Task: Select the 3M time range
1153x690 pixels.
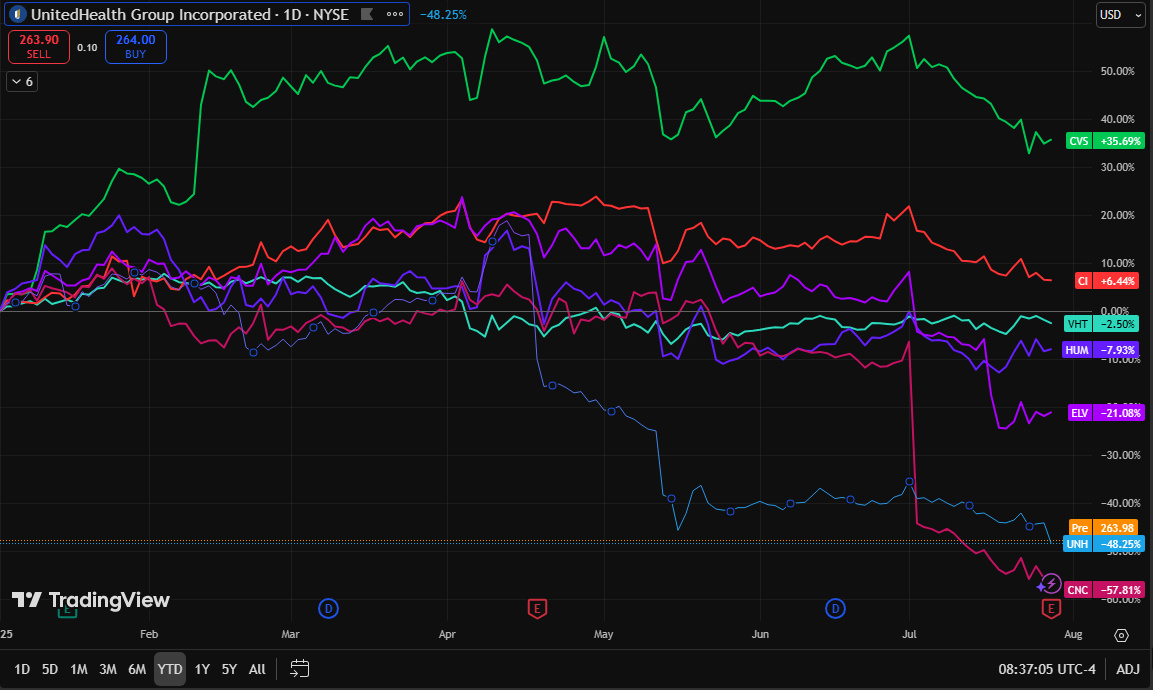Action: coord(108,669)
